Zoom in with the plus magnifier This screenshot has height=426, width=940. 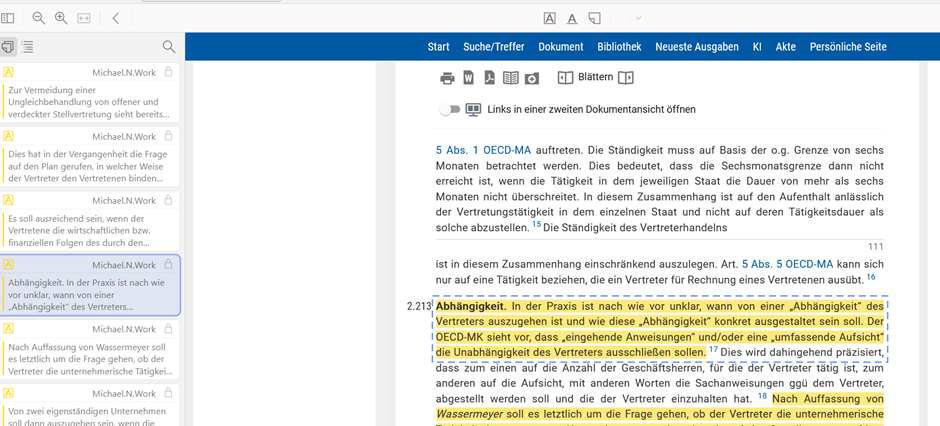[x=61, y=19]
